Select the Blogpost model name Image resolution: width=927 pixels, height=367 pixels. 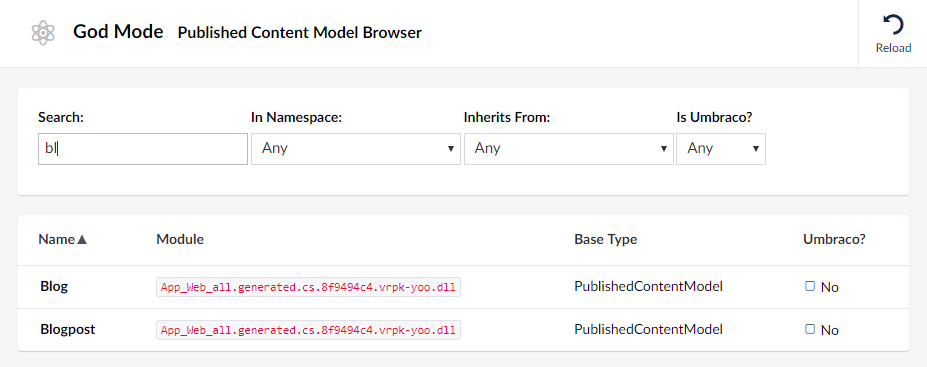(68, 329)
